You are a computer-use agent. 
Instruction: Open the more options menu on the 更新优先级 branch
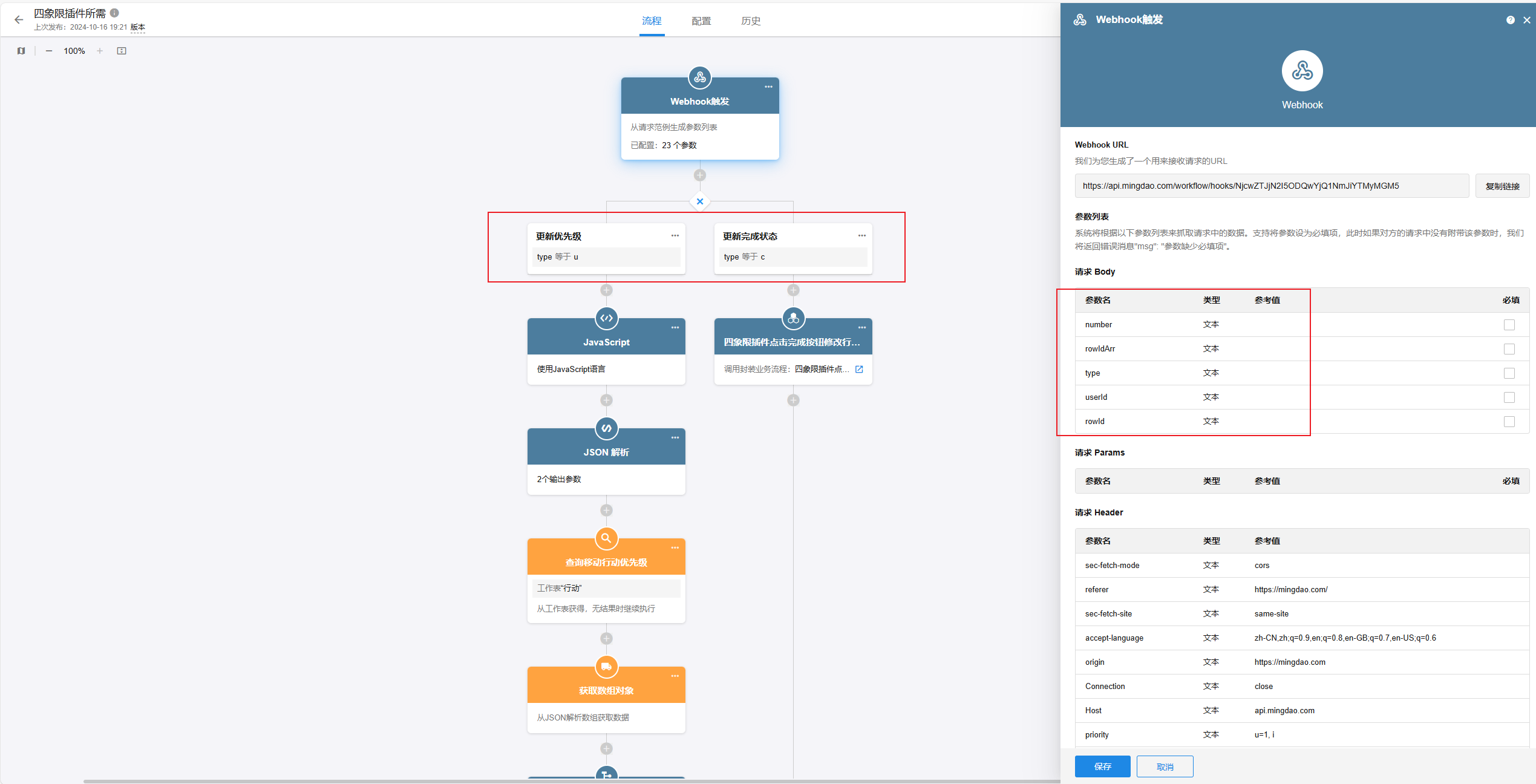coord(675,235)
